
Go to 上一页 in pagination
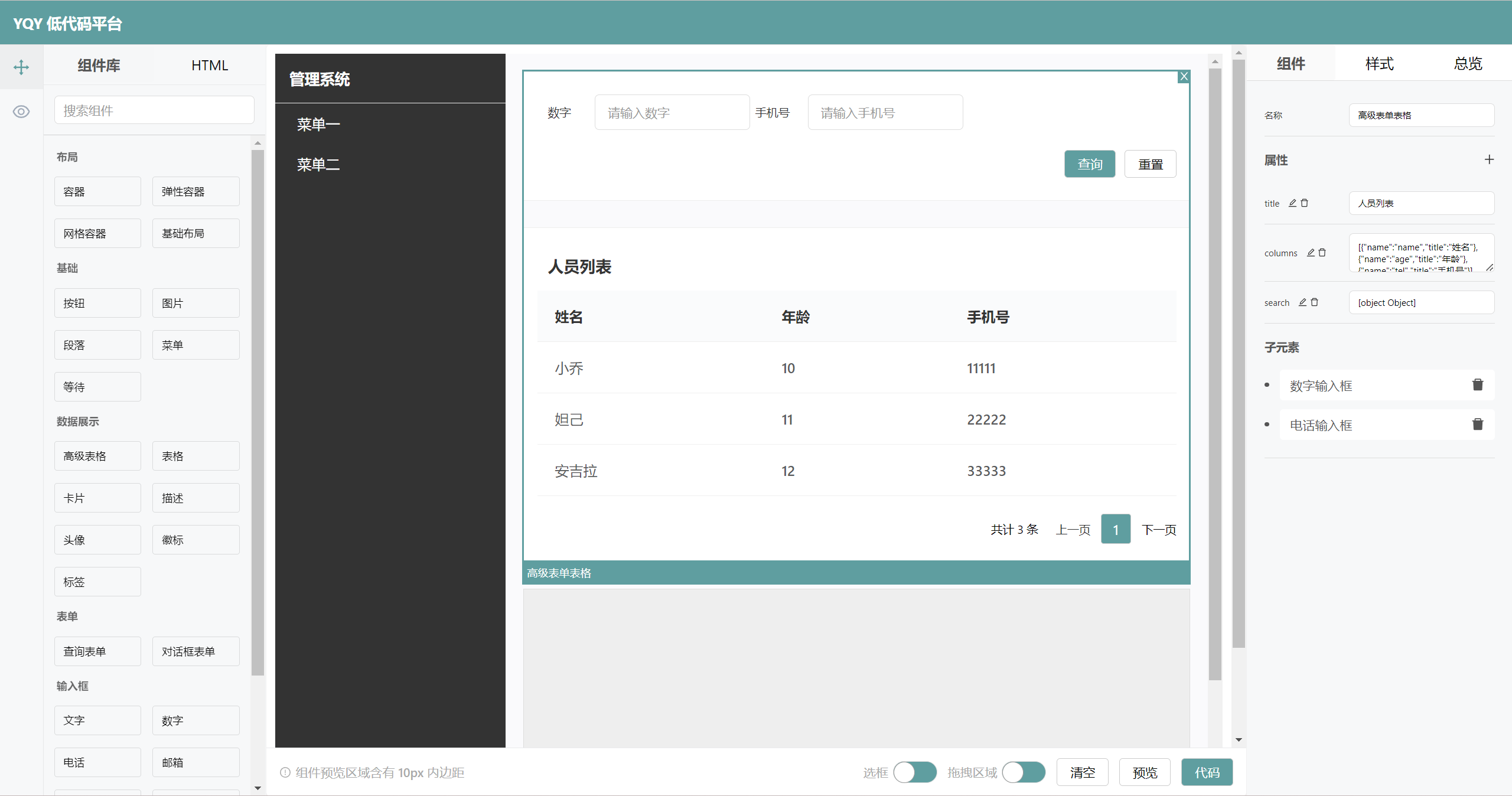[1073, 530]
